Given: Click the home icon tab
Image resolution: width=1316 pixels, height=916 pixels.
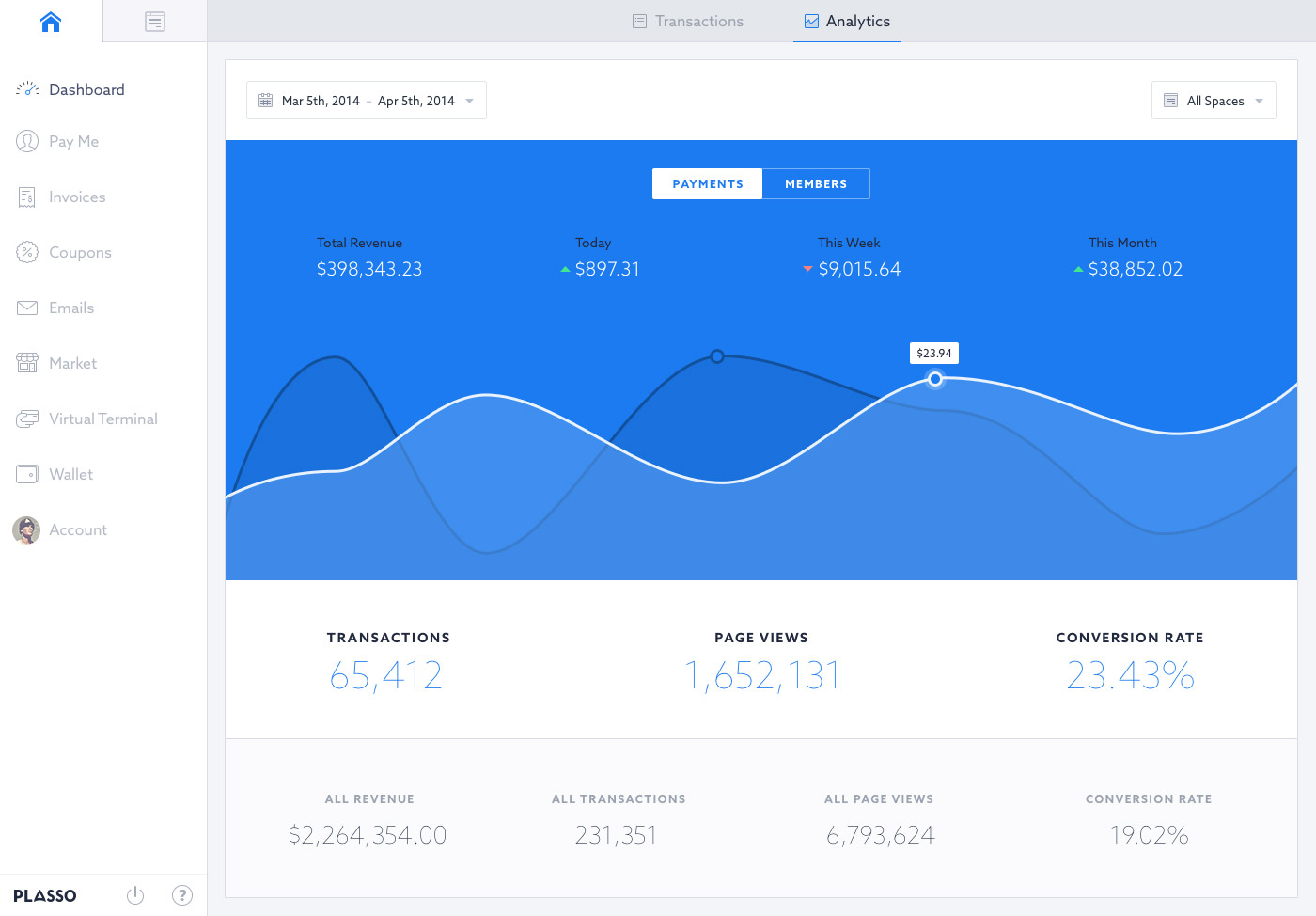Looking at the screenshot, I should click(x=51, y=22).
